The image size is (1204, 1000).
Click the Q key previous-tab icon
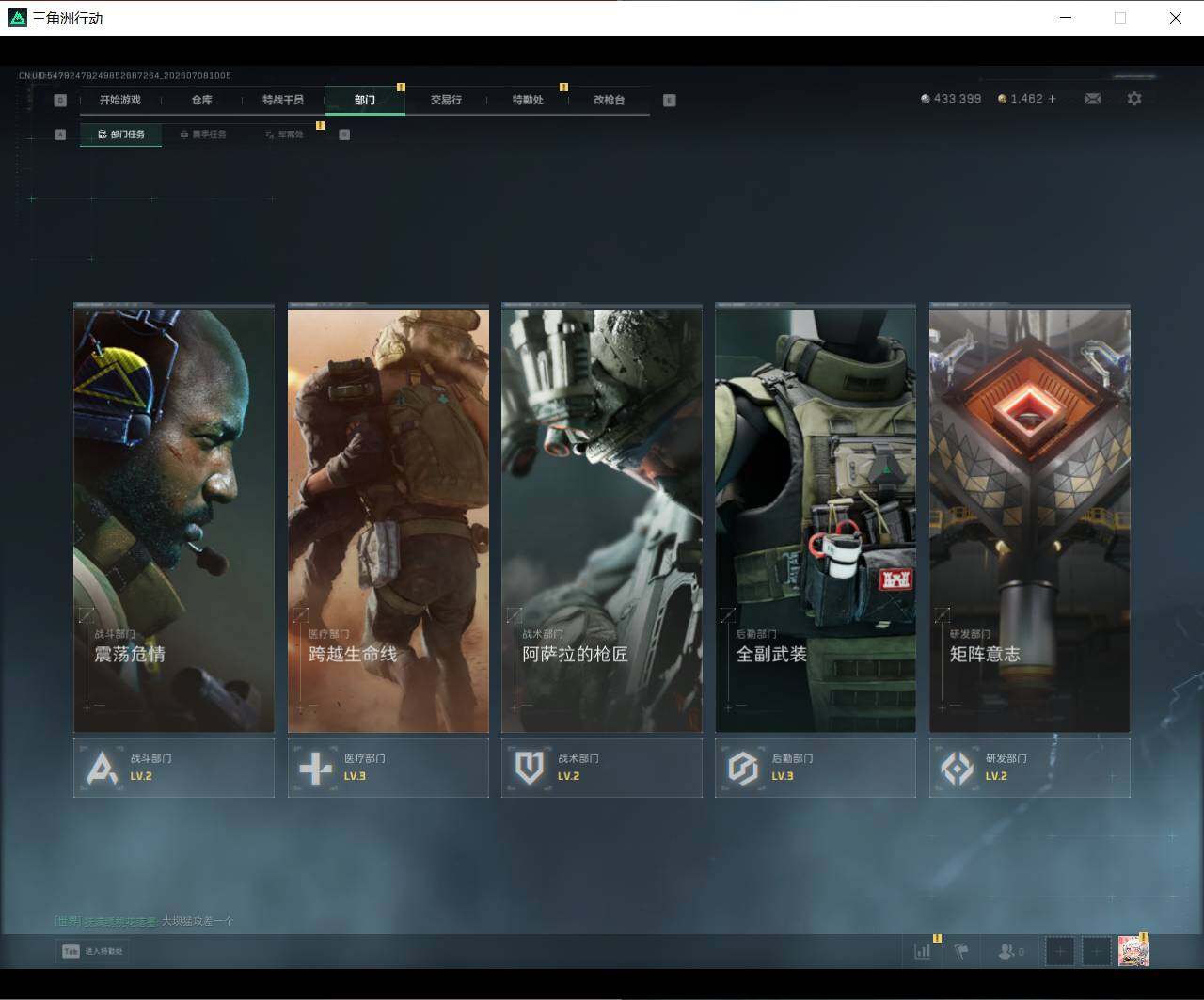pyautogui.click(x=61, y=100)
